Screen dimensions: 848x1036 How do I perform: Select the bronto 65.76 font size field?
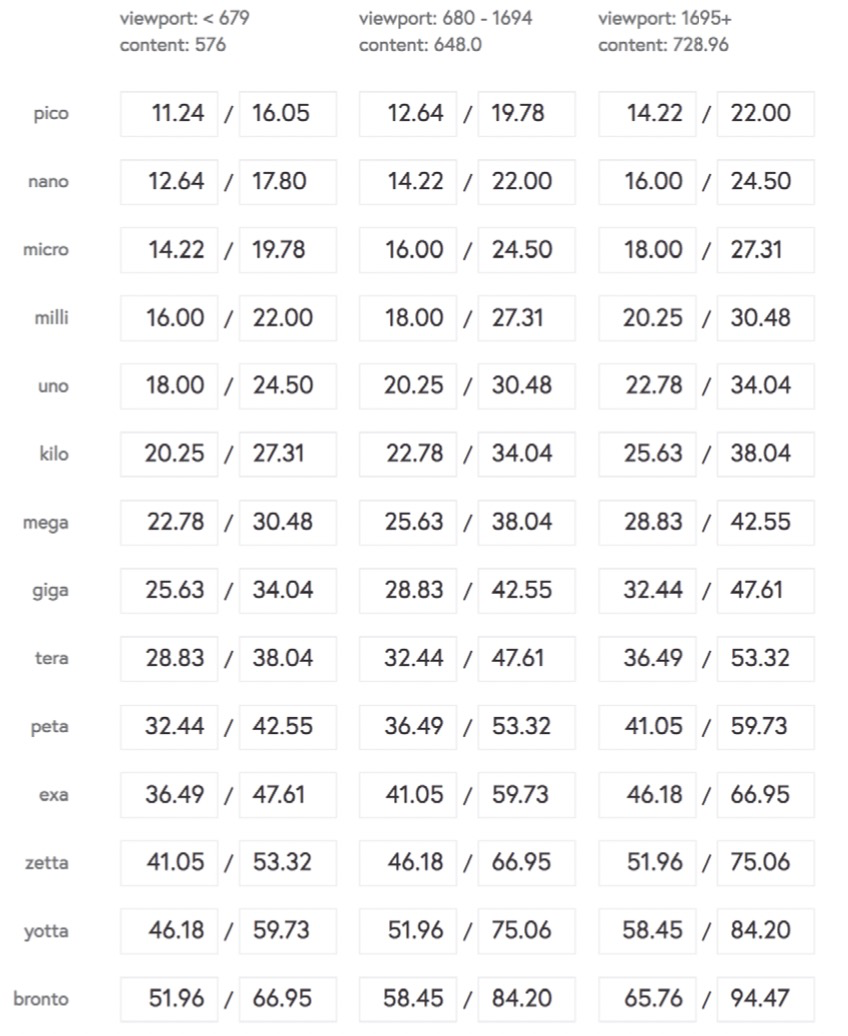click(x=647, y=999)
